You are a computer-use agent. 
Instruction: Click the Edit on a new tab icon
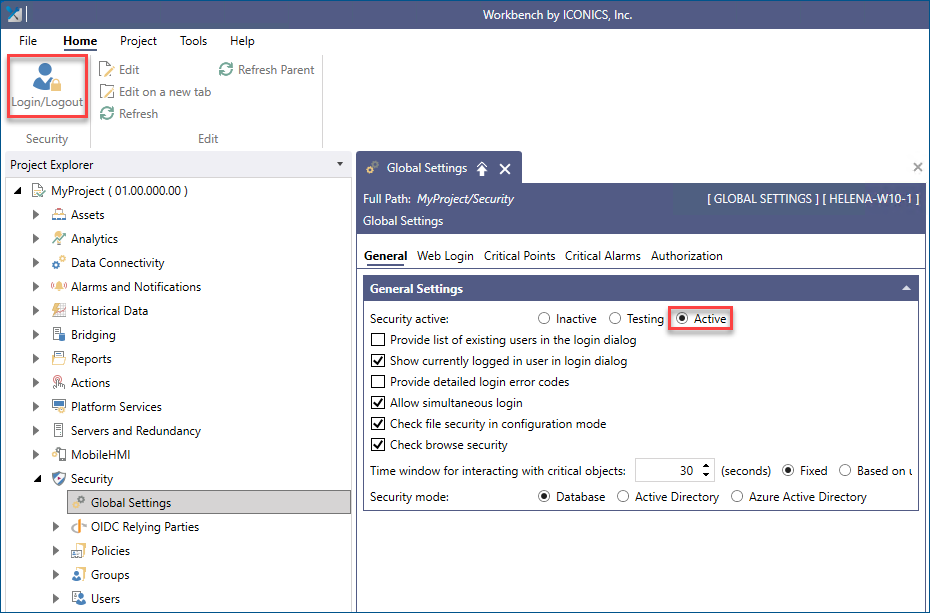click(x=107, y=92)
